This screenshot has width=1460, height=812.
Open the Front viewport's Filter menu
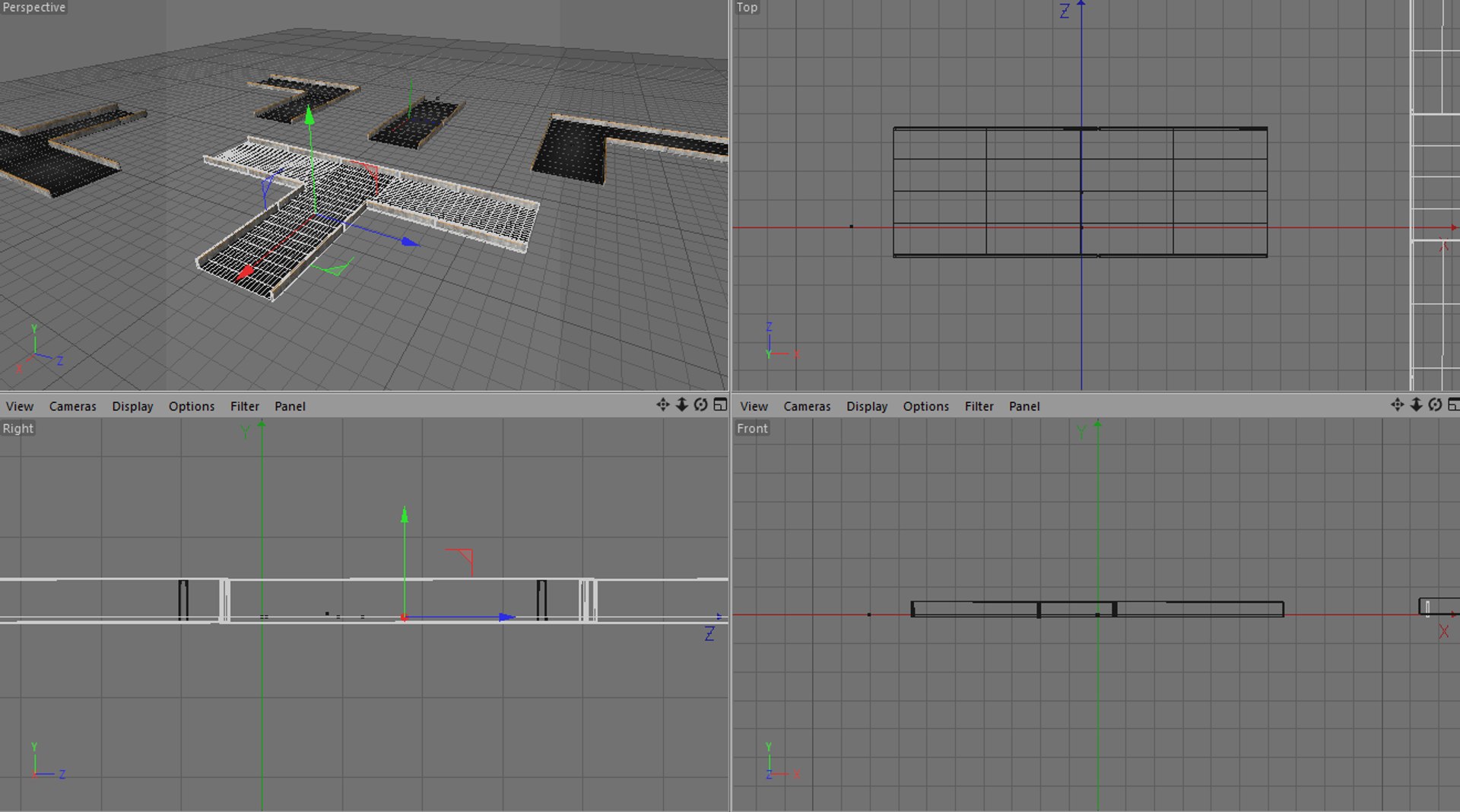pyautogui.click(x=979, y=406)
